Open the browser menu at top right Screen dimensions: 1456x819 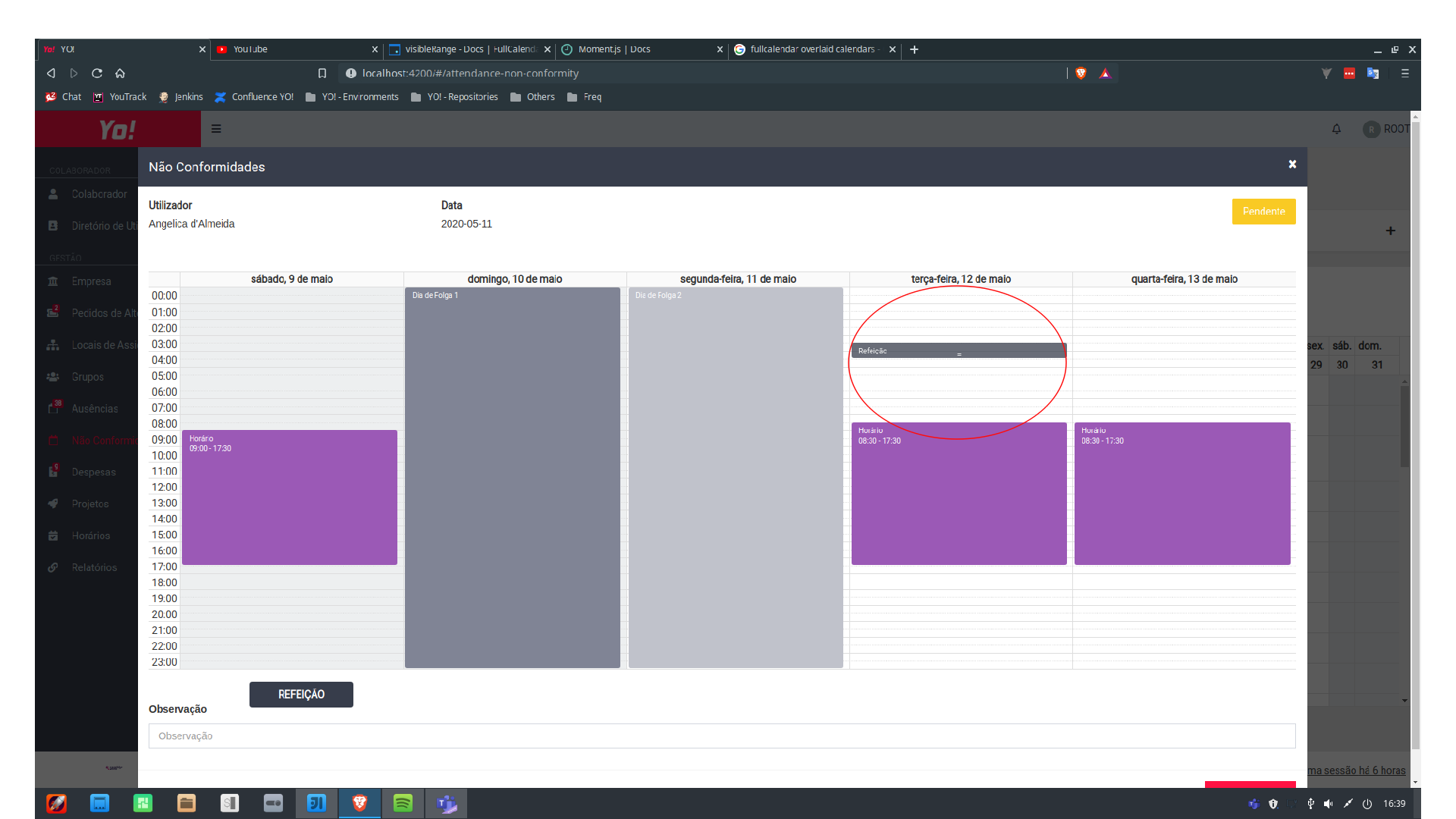(1405, 73)
